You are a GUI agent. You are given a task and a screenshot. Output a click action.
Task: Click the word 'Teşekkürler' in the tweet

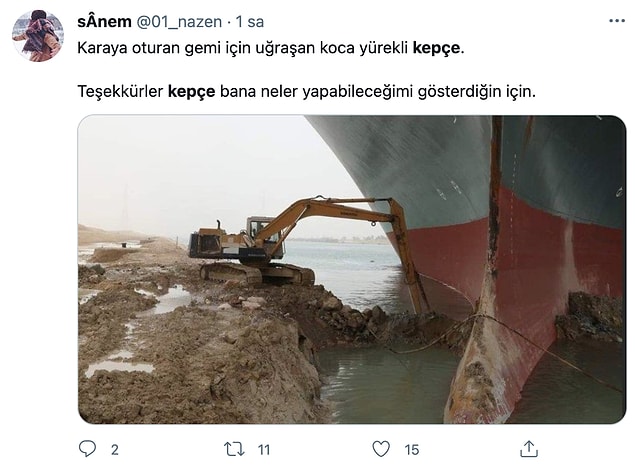120,92
